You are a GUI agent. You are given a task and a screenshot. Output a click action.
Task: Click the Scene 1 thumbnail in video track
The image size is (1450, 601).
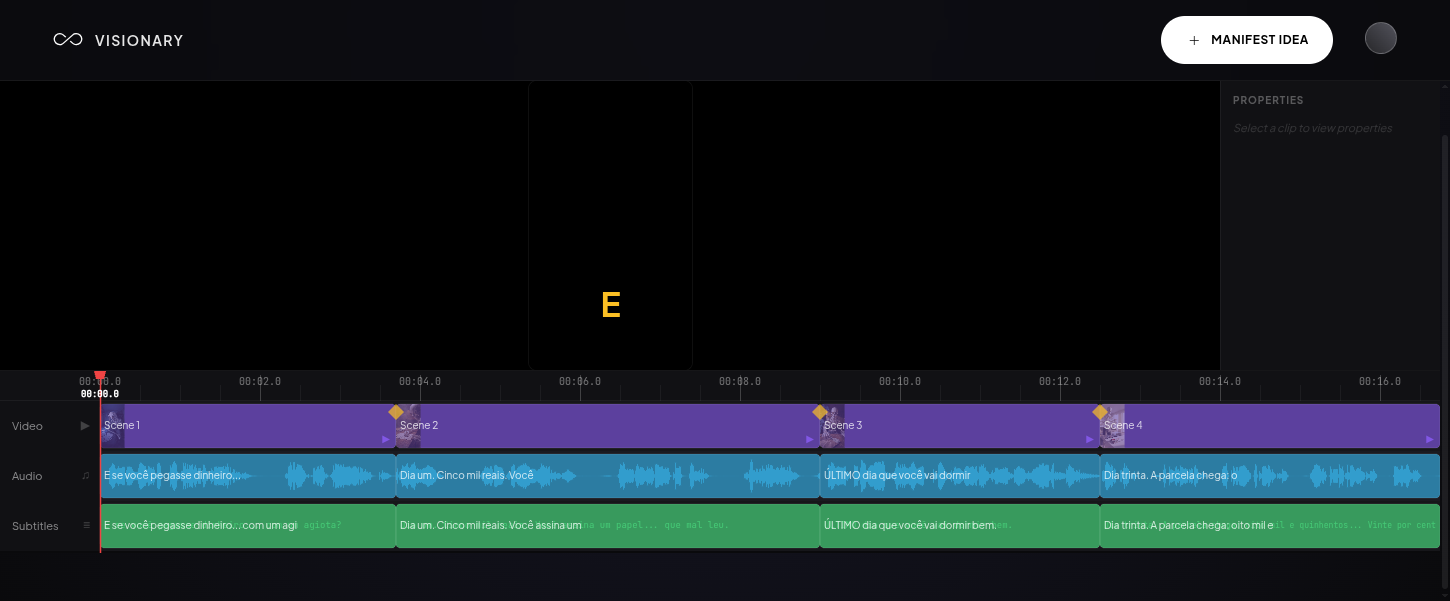113,426
